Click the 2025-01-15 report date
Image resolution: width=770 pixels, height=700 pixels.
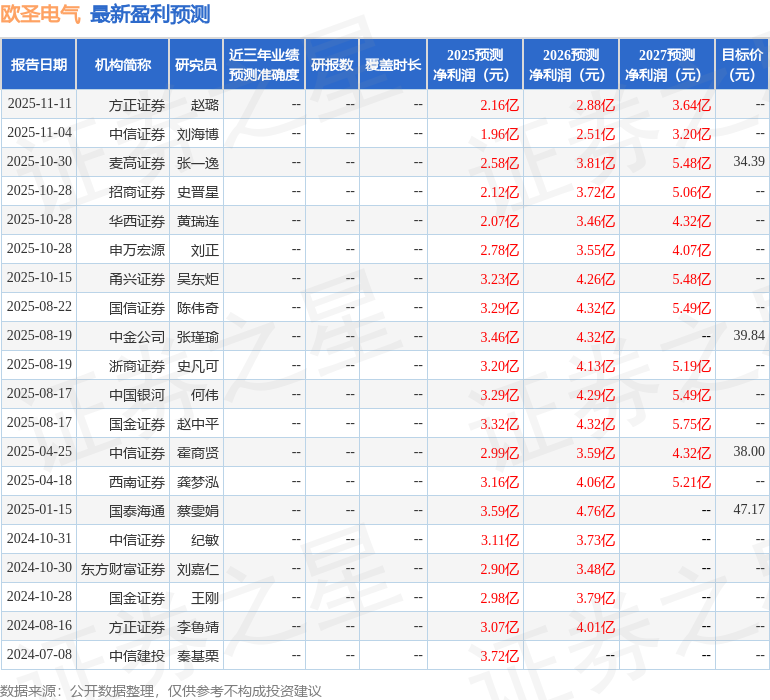39,510
